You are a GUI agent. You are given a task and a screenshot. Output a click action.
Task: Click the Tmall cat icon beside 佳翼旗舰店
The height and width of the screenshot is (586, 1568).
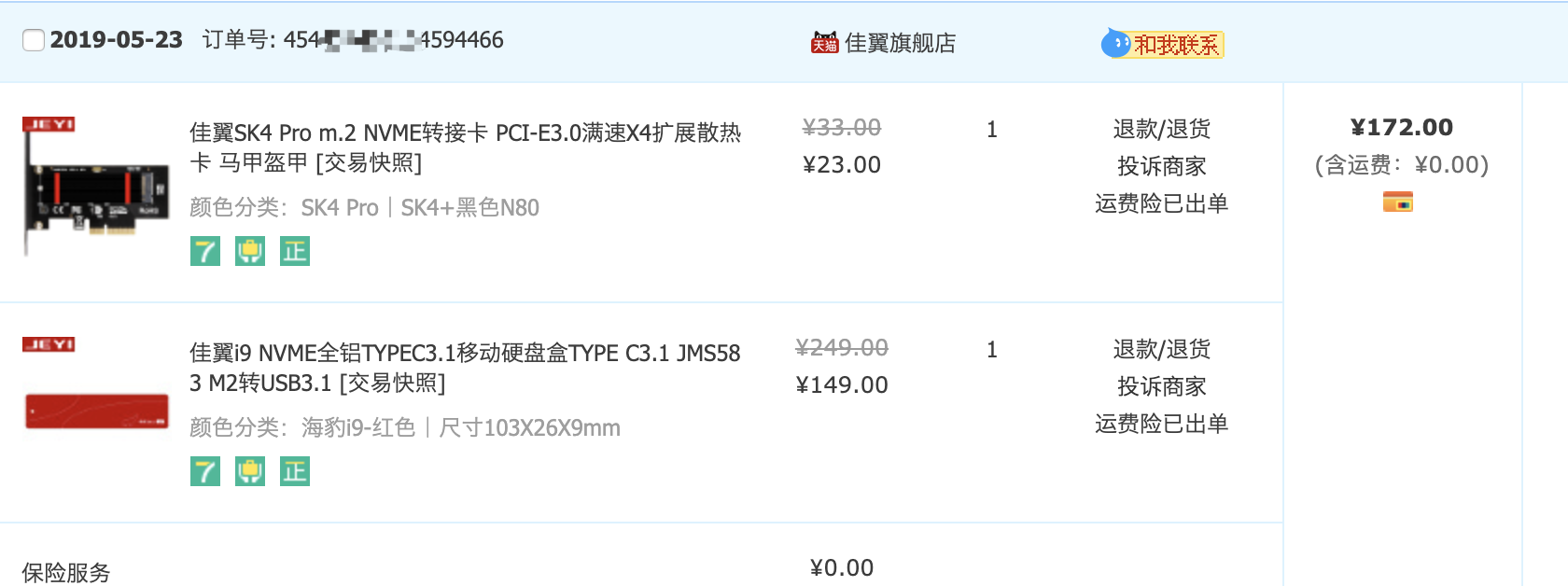824,43
